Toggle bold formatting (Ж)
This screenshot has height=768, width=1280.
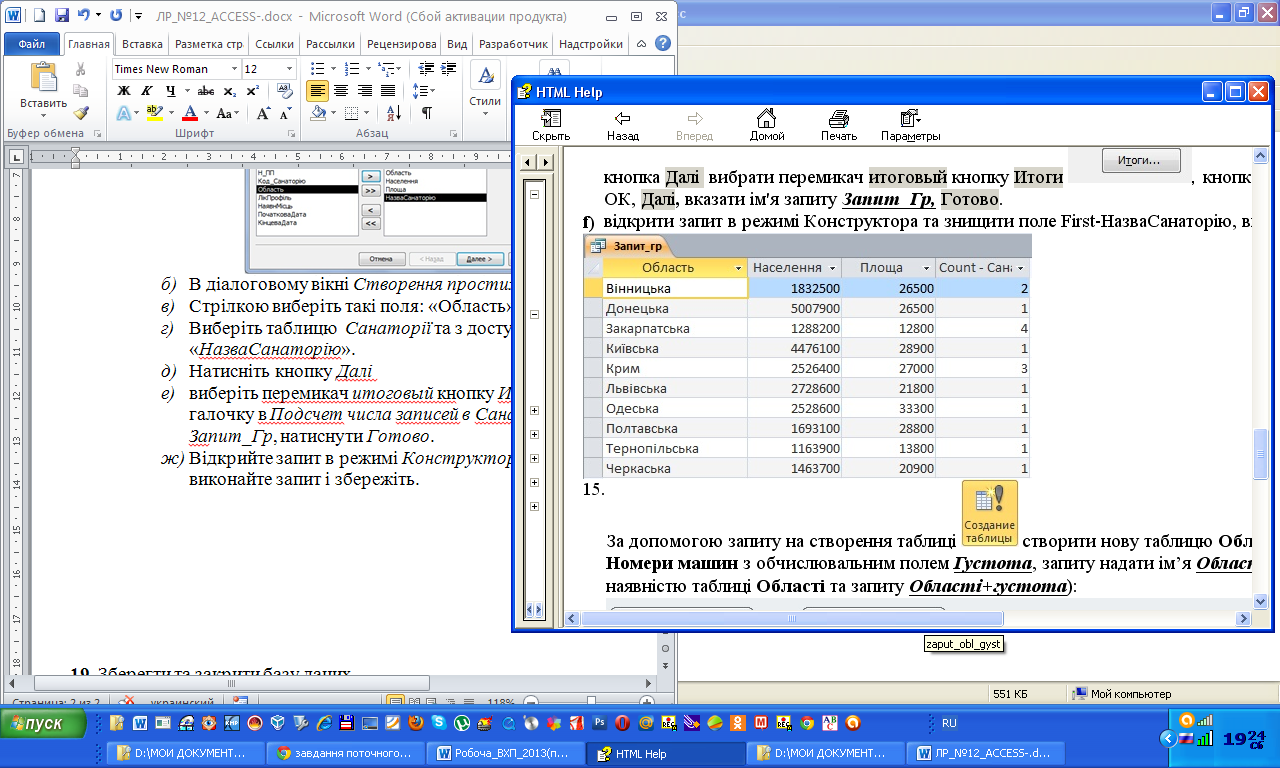click(x=124, y=91)
